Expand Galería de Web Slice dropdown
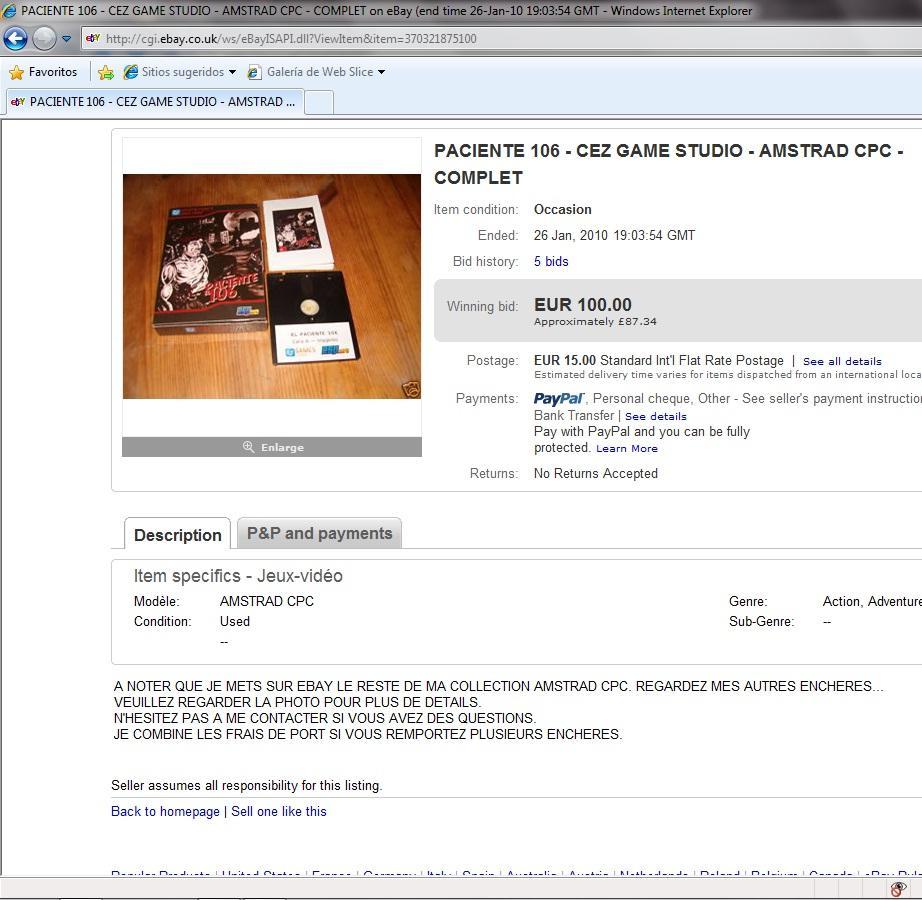Viewport: 922px width, 900px height. point(382,72)
